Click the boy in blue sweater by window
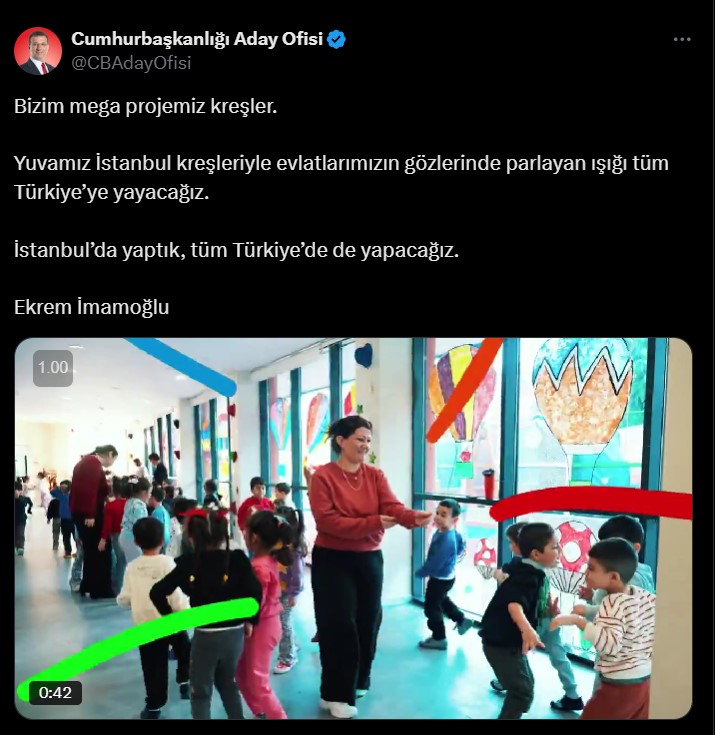The image size is (715, 735). [441, 572]
